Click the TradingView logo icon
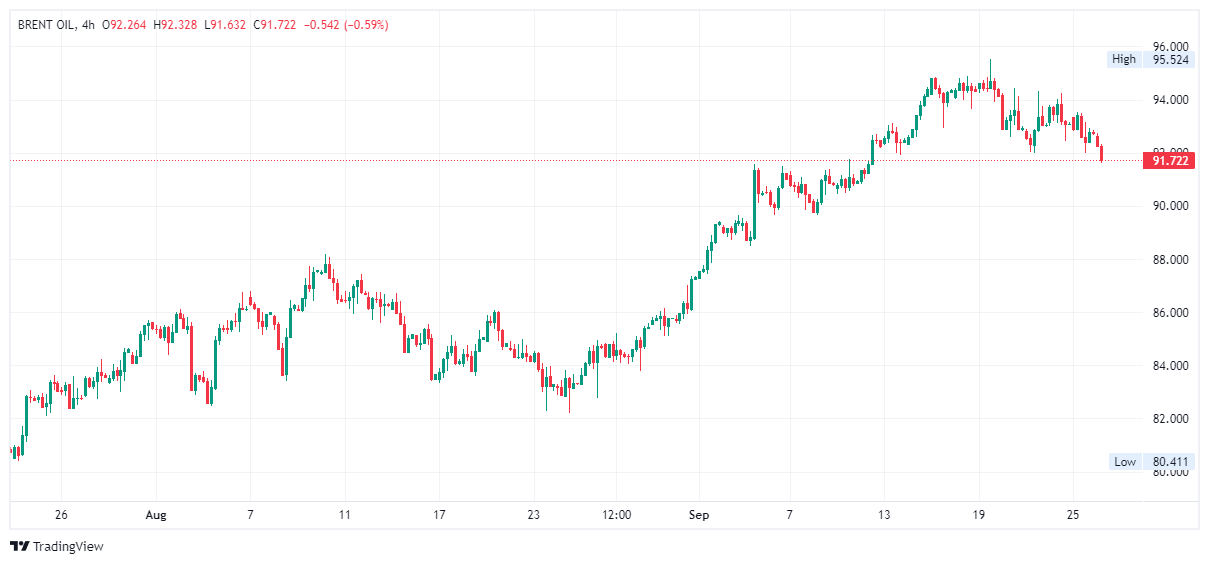This screenshot has height=564, width=1209. coord(19,546)
